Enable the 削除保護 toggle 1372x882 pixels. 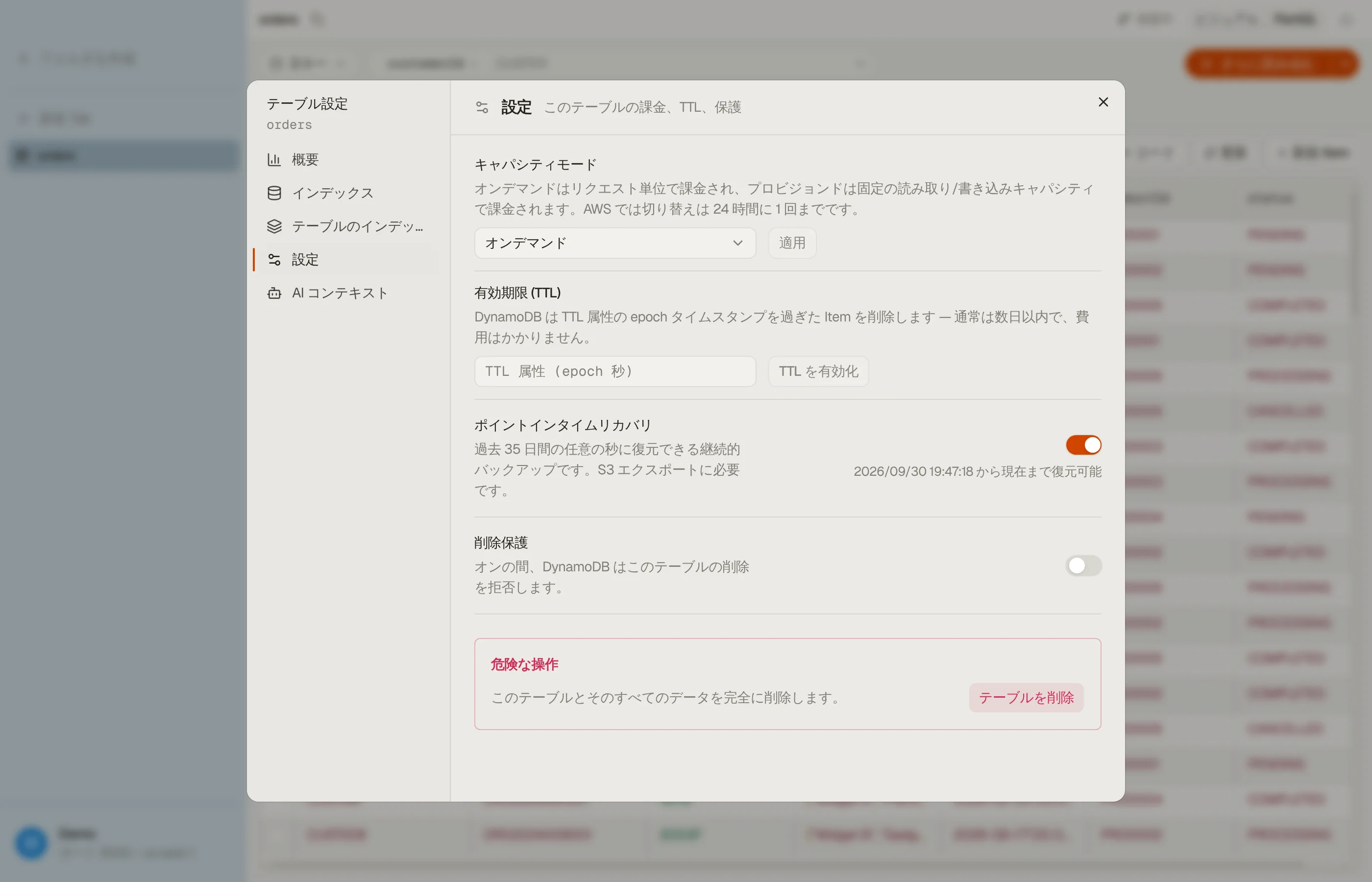1083,565
